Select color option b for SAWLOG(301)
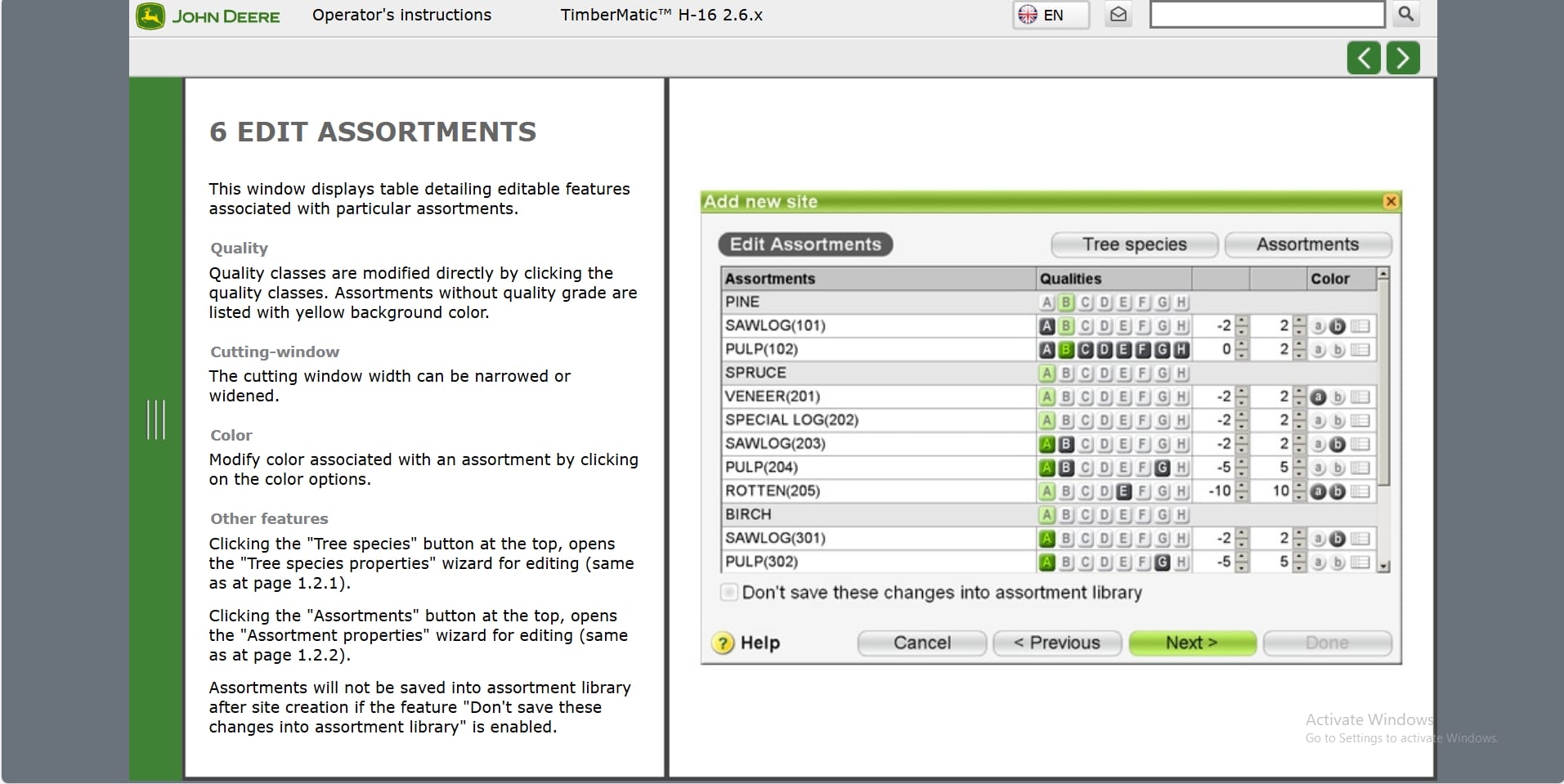This screenshot has height=784, width=1564. pos(1338,539)
